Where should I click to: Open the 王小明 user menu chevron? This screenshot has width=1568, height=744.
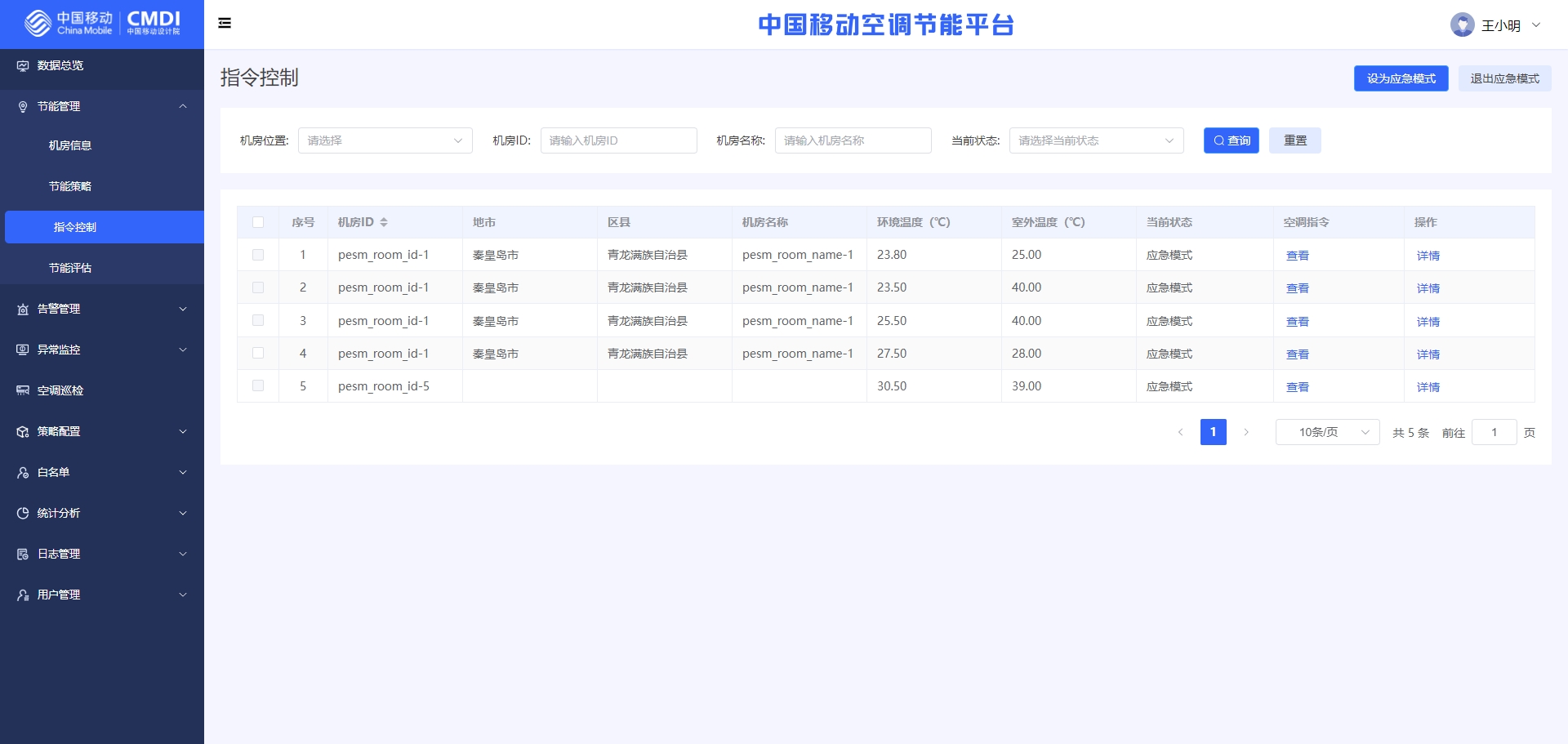(1536, 25)
